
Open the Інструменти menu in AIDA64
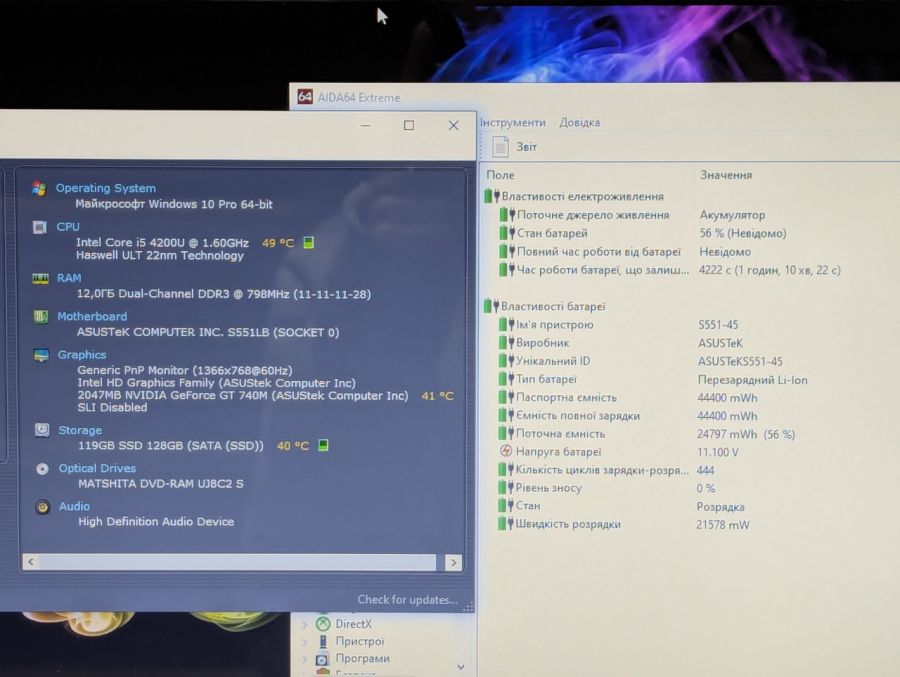(x=513, y=122)
